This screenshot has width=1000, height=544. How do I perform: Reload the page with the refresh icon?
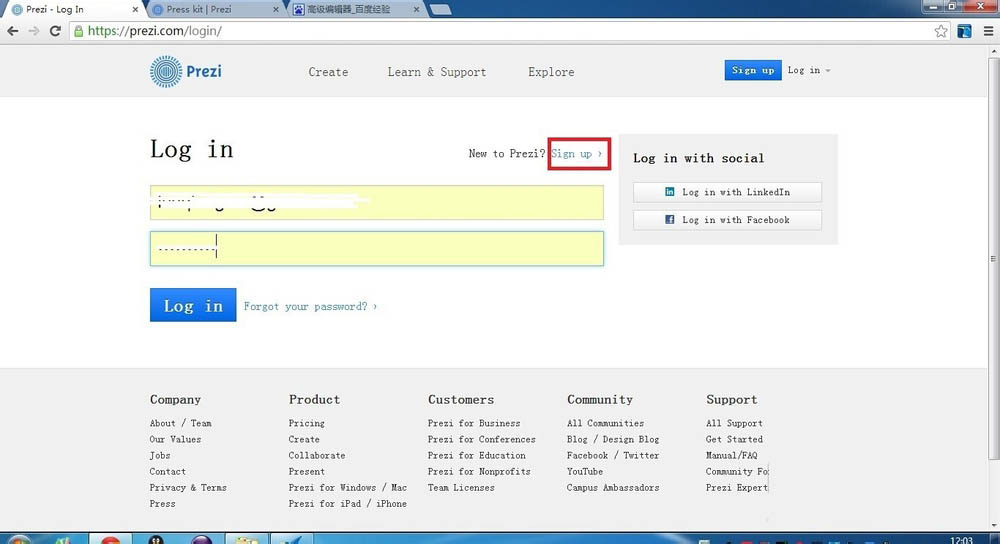point(55,31)
